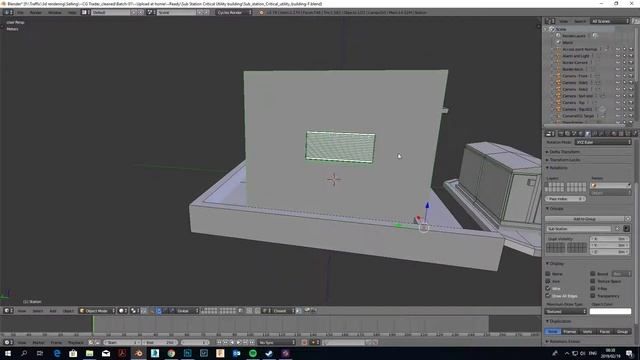Play the animation in reverse
This screenshot has width=640, height=360.
[232, 342]
